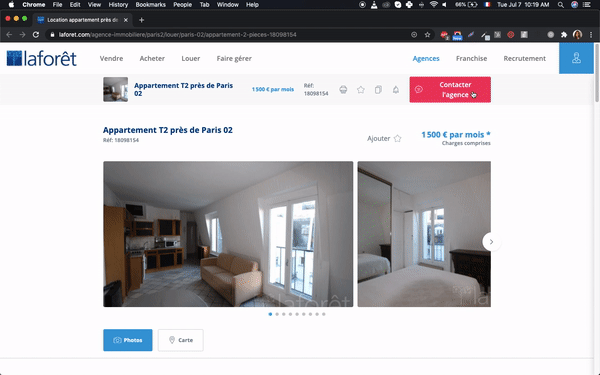The width and height of the screenshot is (600, 375).
Task: Open Chrome extensions puzzle icon
Action: (x=564, y=34)
